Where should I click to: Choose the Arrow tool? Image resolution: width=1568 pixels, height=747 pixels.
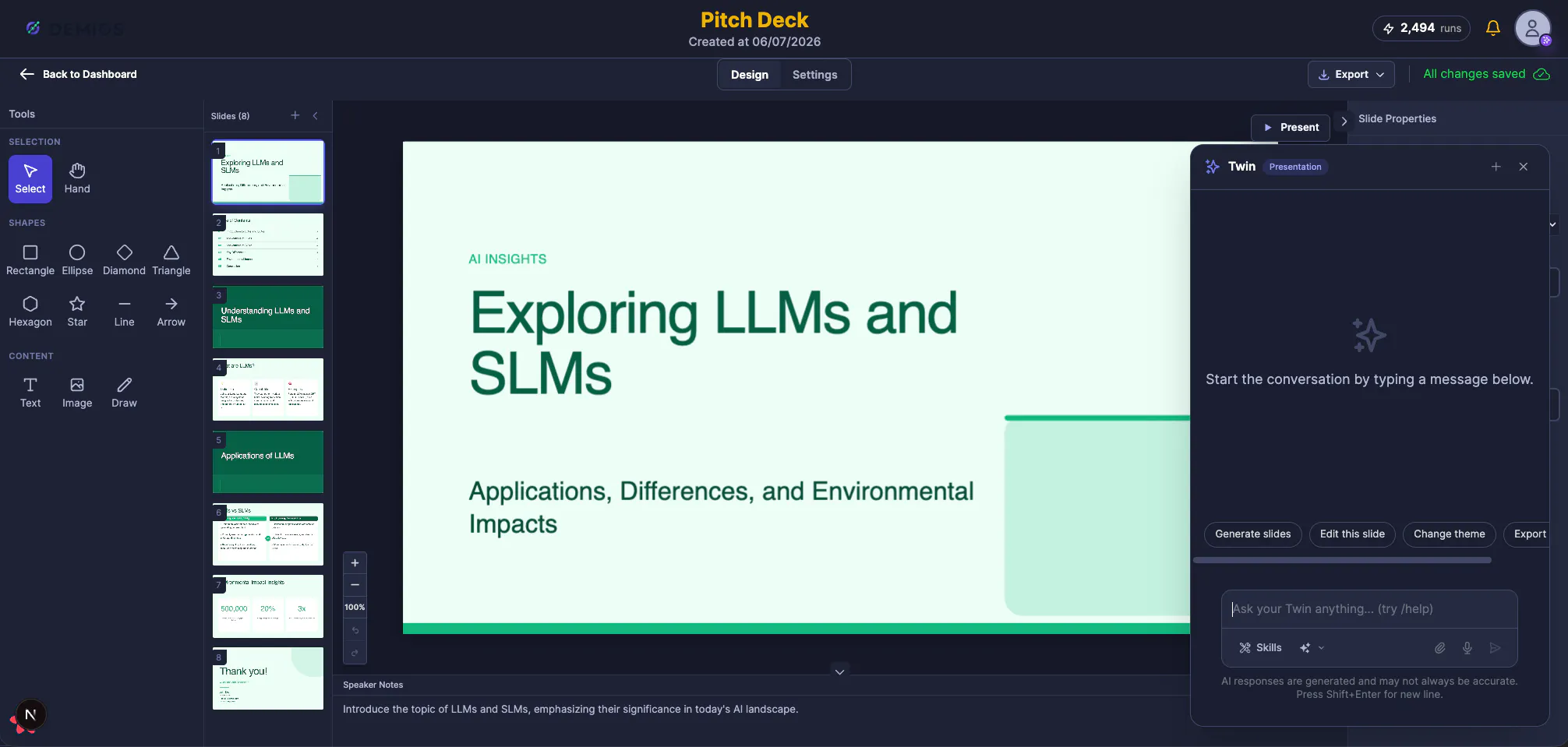tap(171, 312)
